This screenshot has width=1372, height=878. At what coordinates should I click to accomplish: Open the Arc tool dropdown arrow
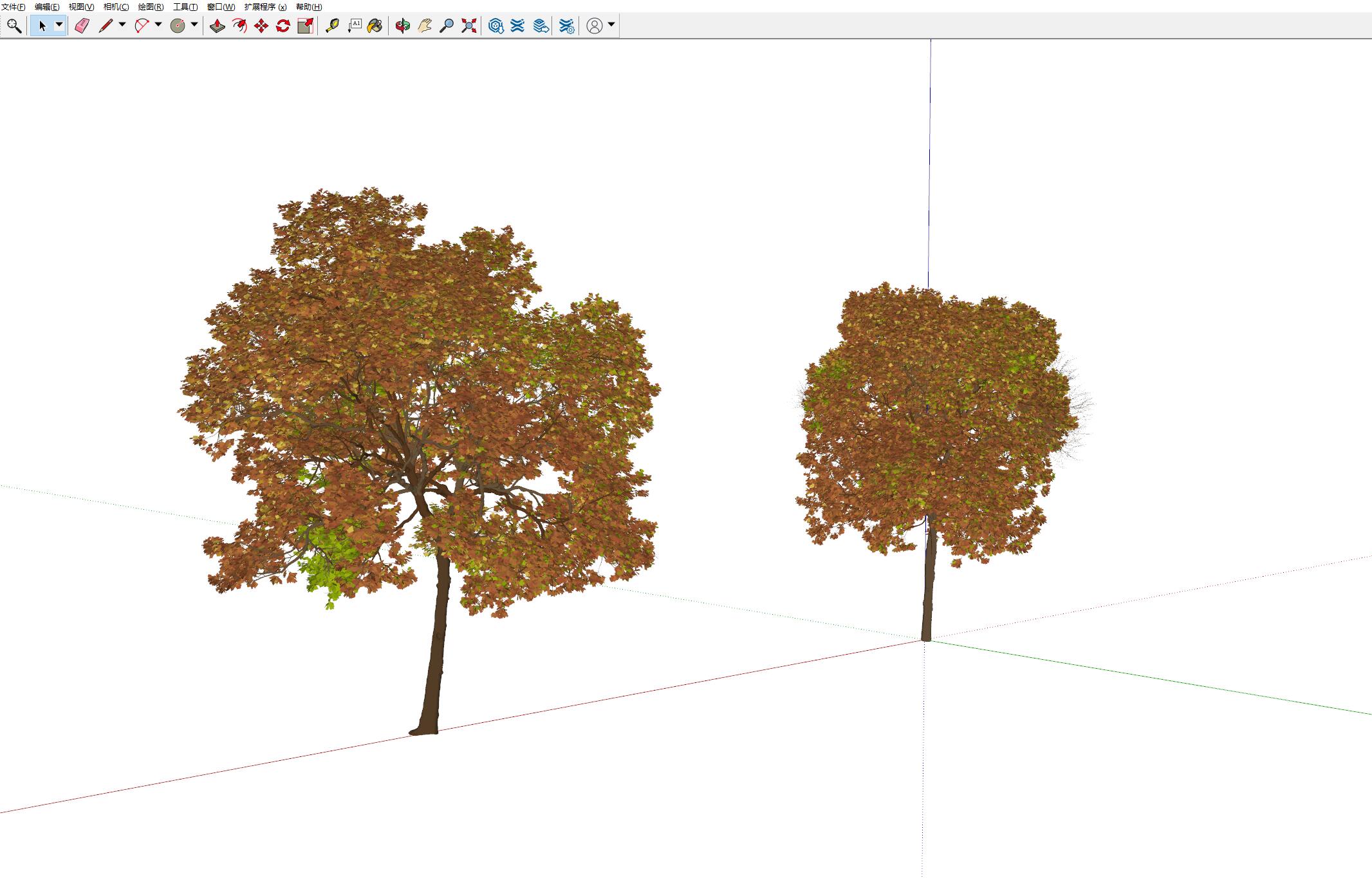click(x=158, y=25)
